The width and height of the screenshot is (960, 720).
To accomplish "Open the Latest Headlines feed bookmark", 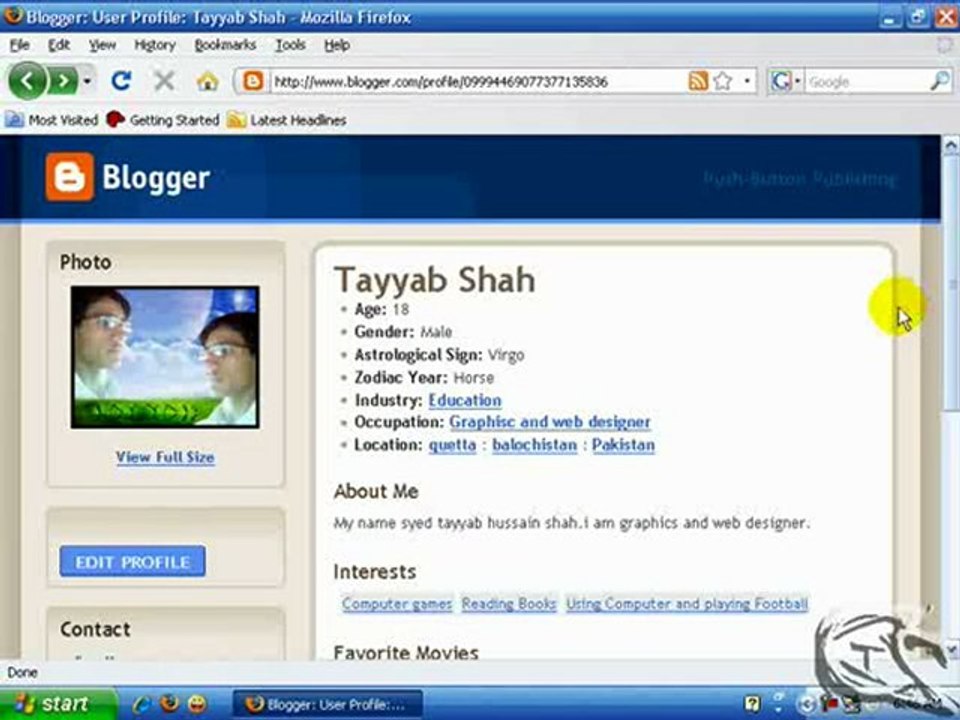I will point(287,119).
